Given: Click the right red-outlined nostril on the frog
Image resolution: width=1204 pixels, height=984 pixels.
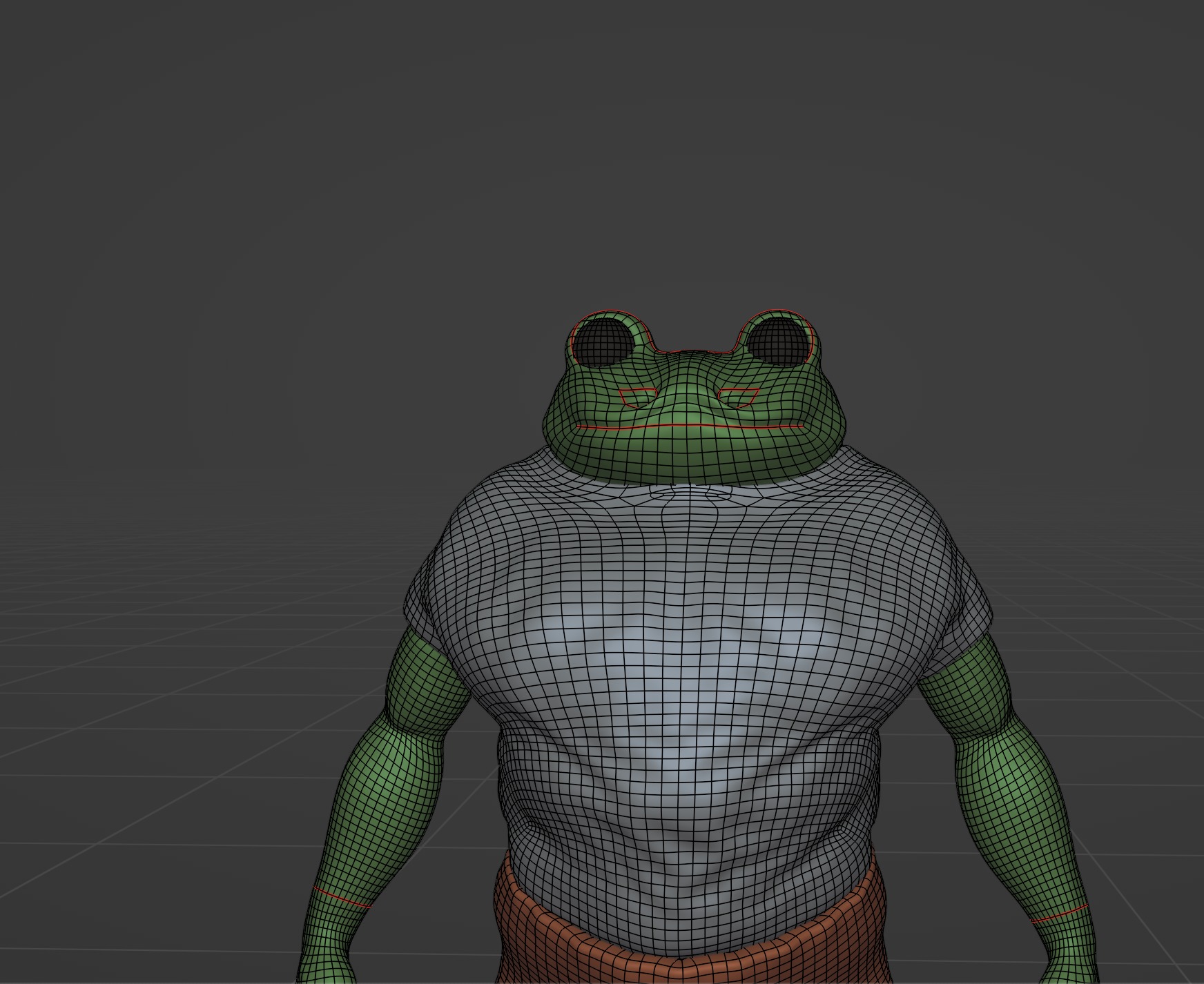Looking at the screenshot, I should click(739, 398).
